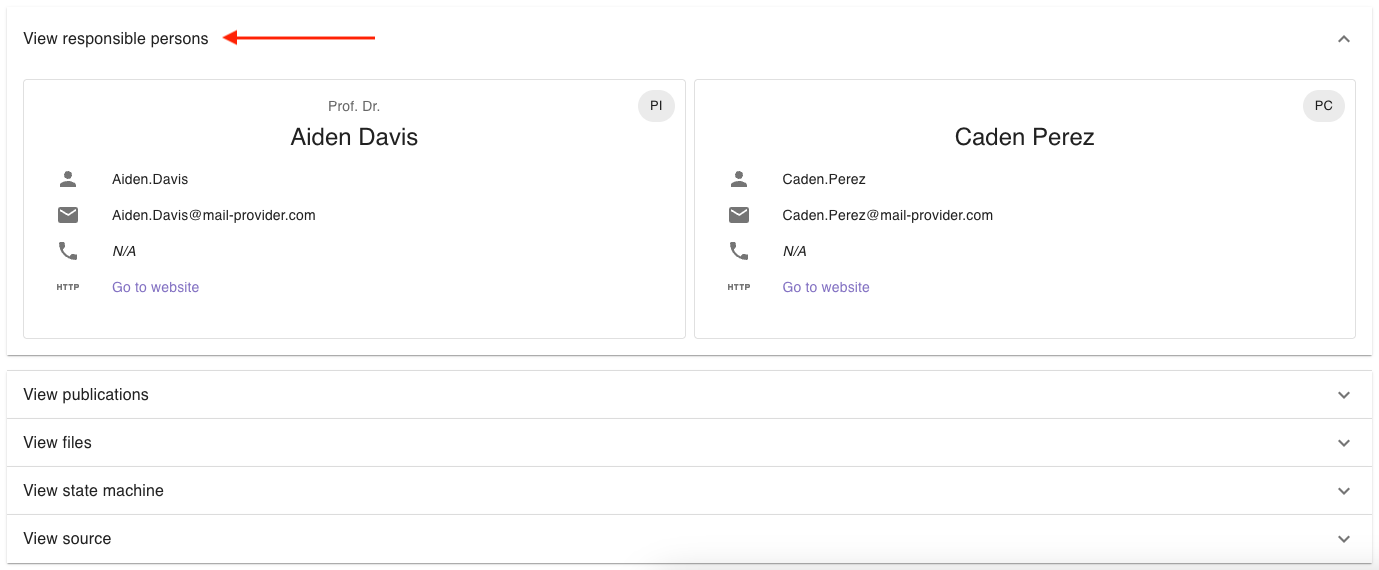The width and height of the screenshot is (1379, 570).
Task: Click person icon beside Caden.Perez username
Action: 739,180
